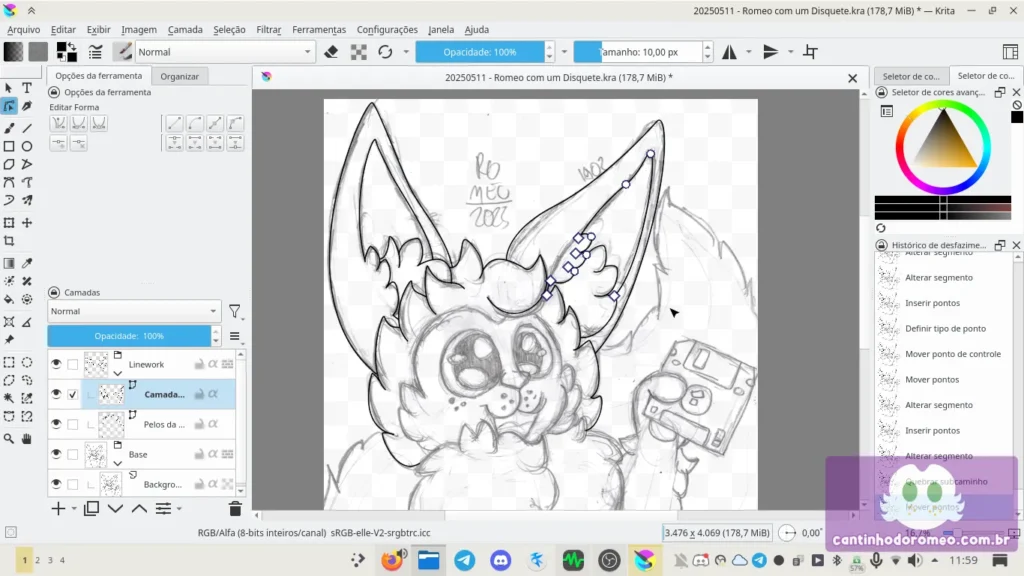Expand the add layer dropdown arrow
The width and height of the screenshot is (1024, 576).
pos(74,509)
